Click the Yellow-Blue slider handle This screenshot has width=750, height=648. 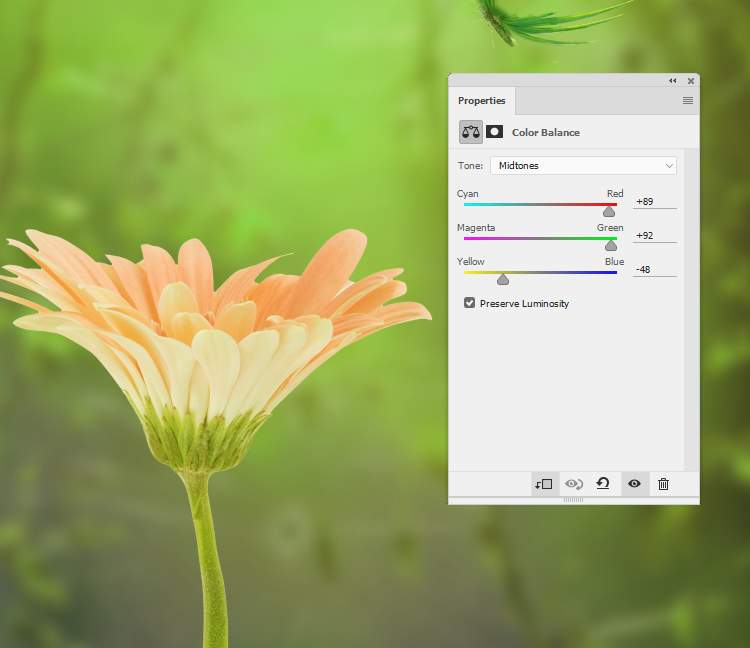point(503,279)
